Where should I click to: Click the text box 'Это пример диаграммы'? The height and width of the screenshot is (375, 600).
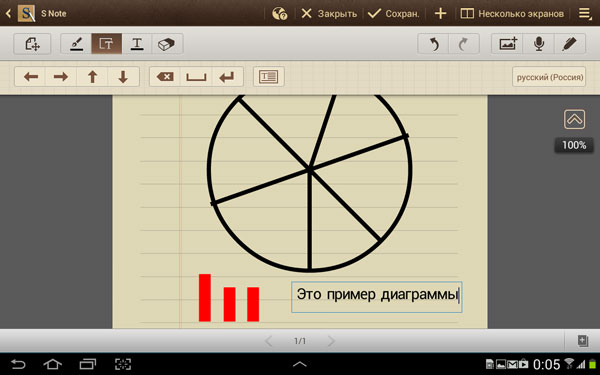pyautogui.click(x=377, y=297)
